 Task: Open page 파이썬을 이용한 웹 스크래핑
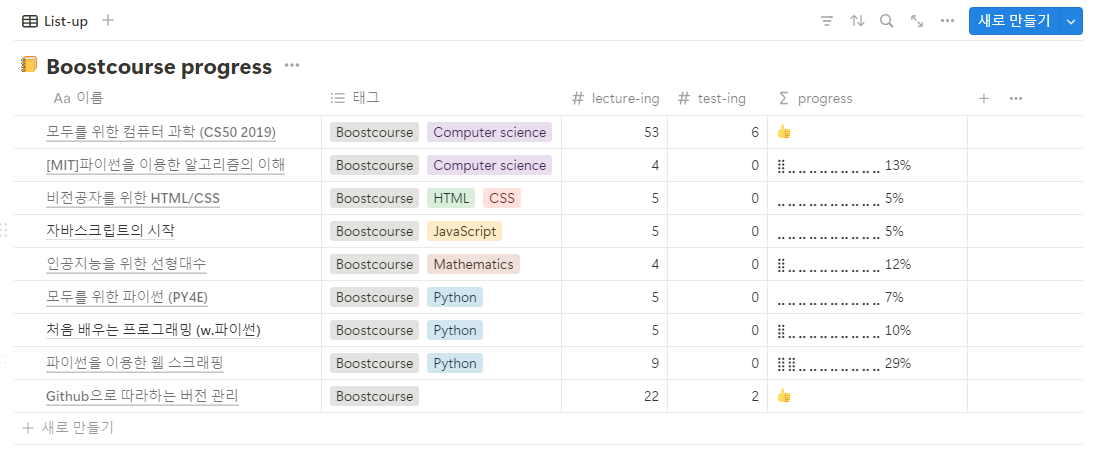point(135,364)
